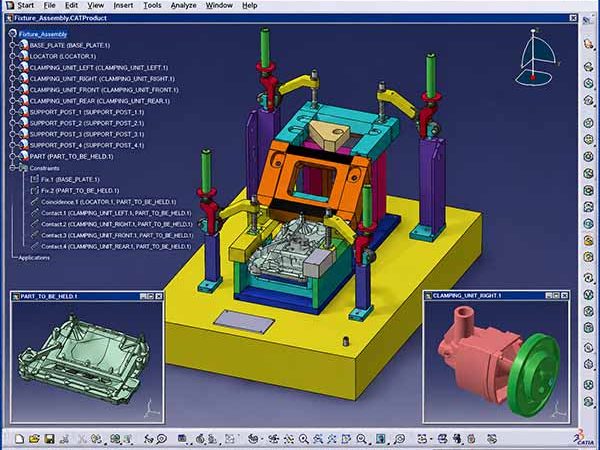Expand the LOCATOR tree node
This screenshot has width=600, height=450.
point(13,56)
